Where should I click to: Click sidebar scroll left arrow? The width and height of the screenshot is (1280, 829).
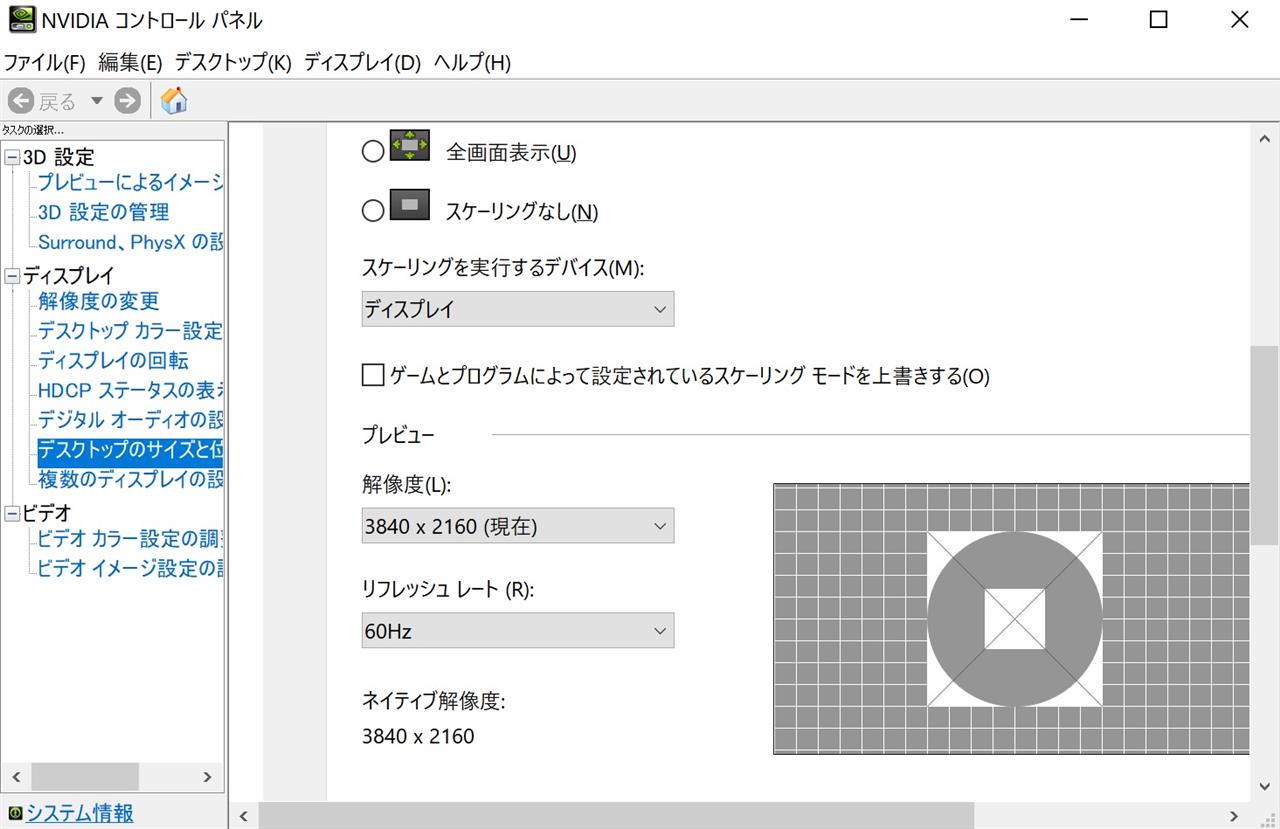click(x=16, y=777)
